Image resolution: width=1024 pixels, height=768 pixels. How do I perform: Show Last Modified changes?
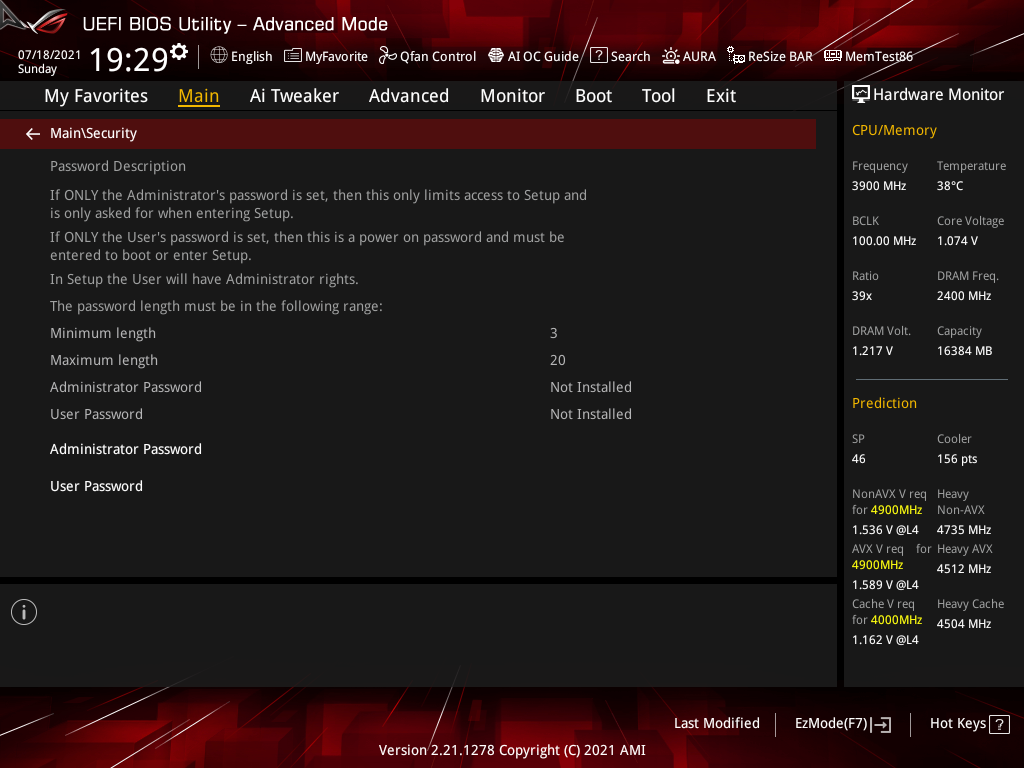click(716, 723)
